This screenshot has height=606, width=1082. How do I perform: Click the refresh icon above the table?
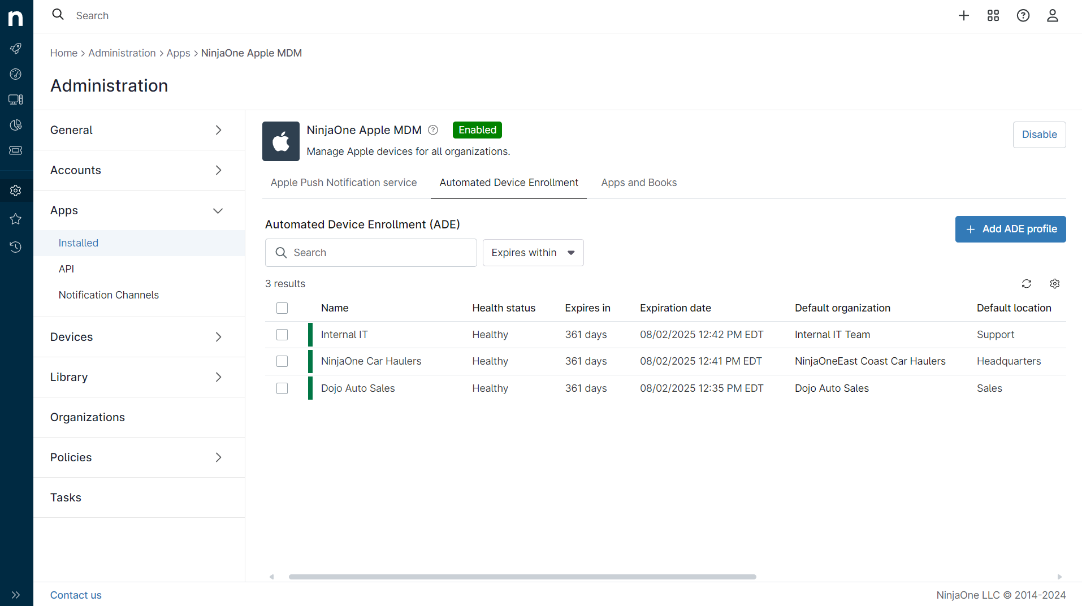click(x=1026, y=284)
